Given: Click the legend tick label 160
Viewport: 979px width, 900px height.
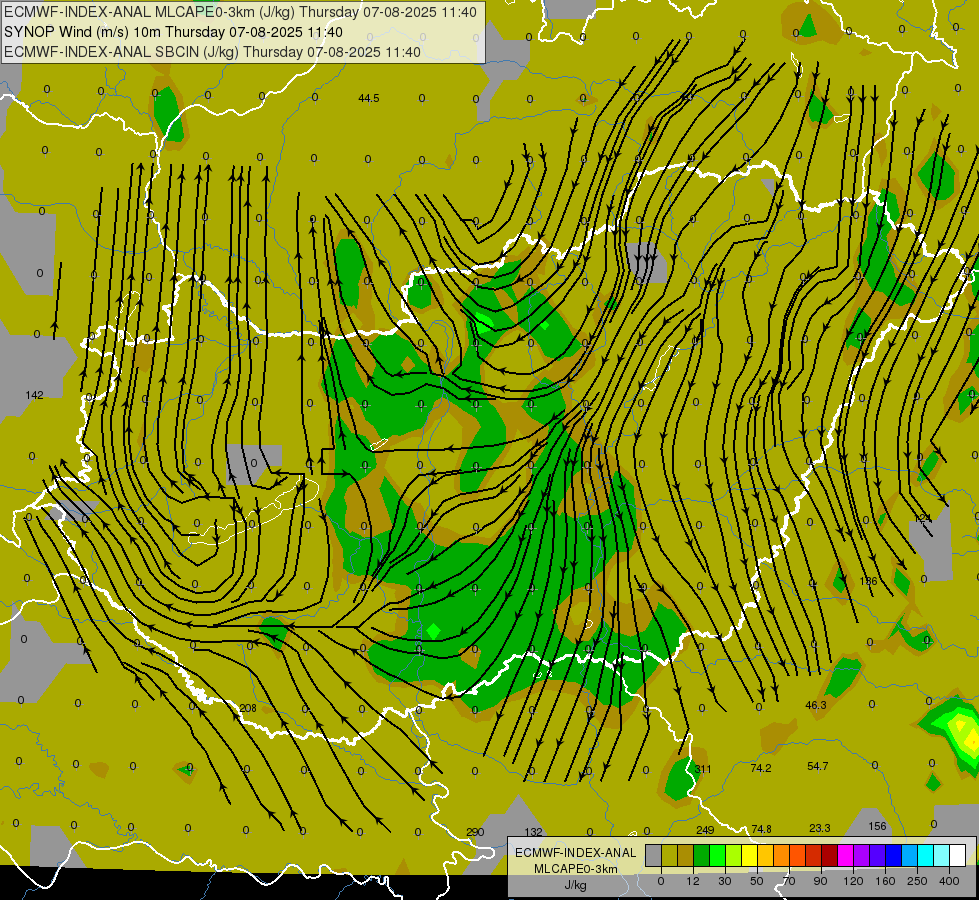Looking at the screenshot, I should 885,881.
